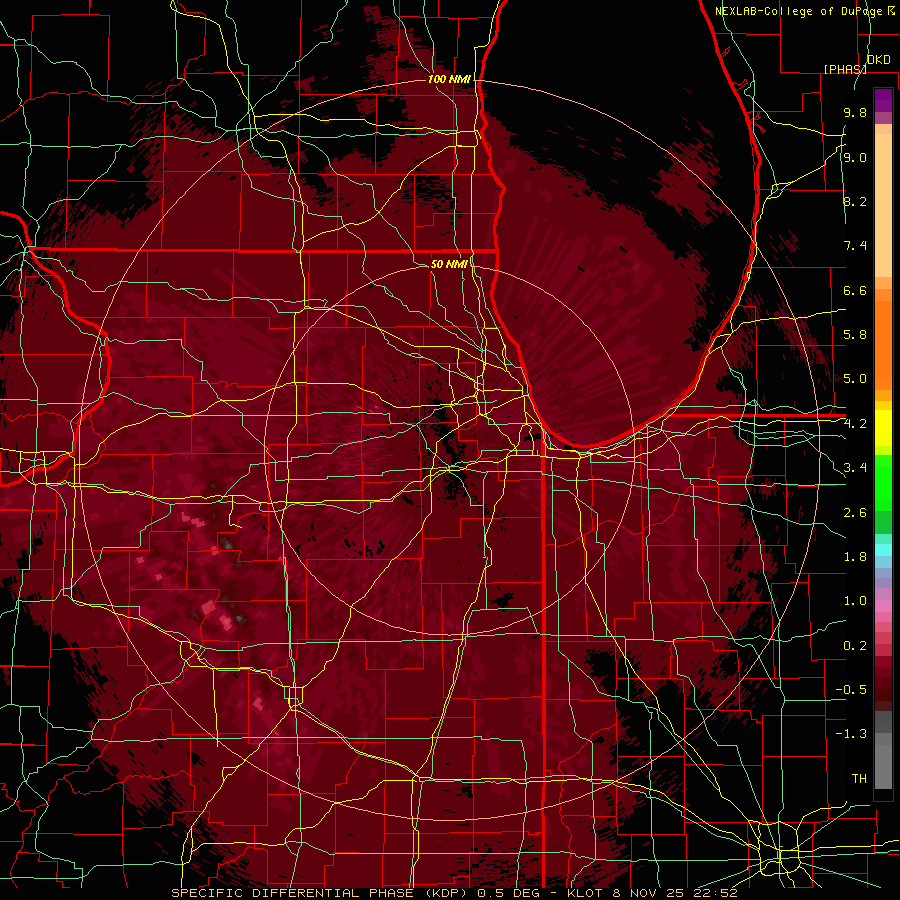Pick the pink band on the color legend

pyautogui.click(x=883, y=606)
